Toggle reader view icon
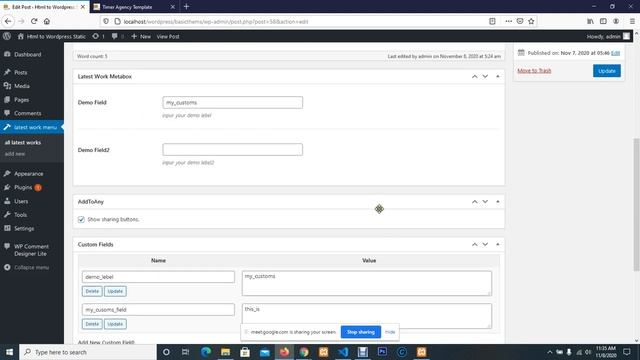 click(492, 21)
